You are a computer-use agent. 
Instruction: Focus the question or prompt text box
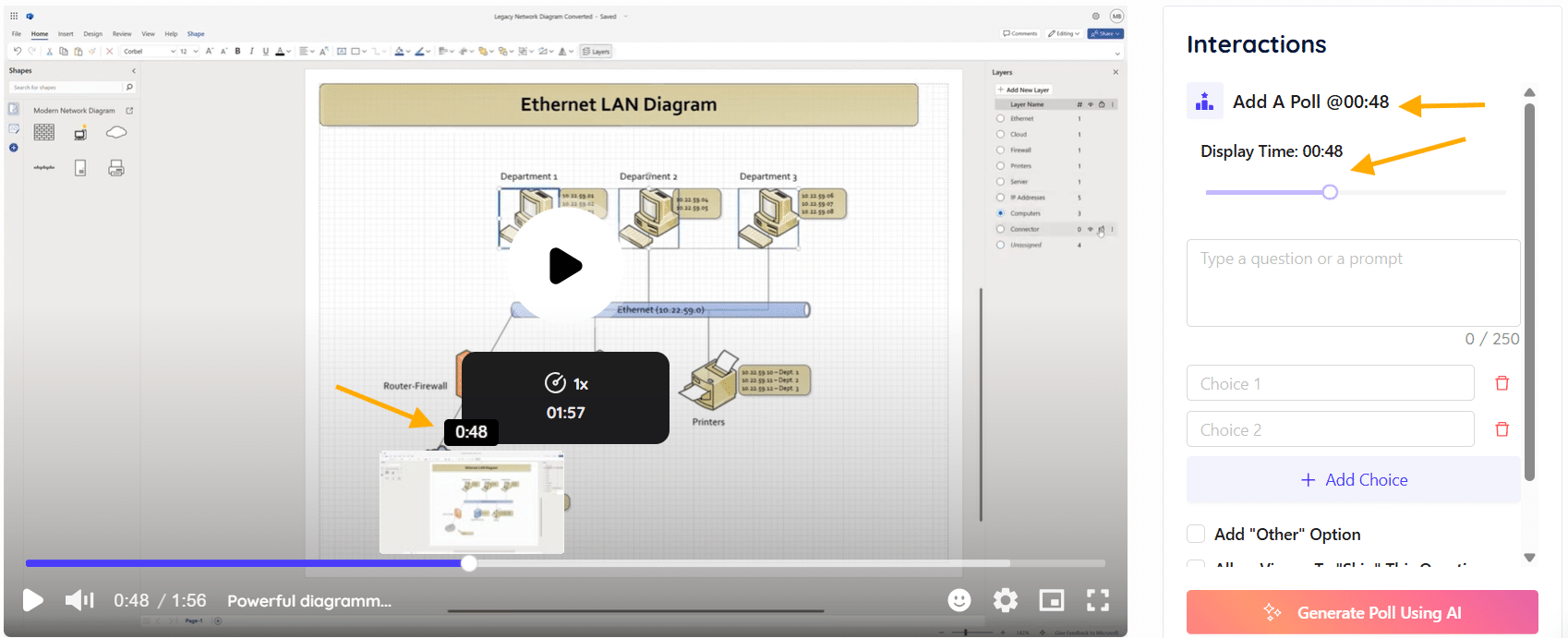click(x=1353, y=283)
